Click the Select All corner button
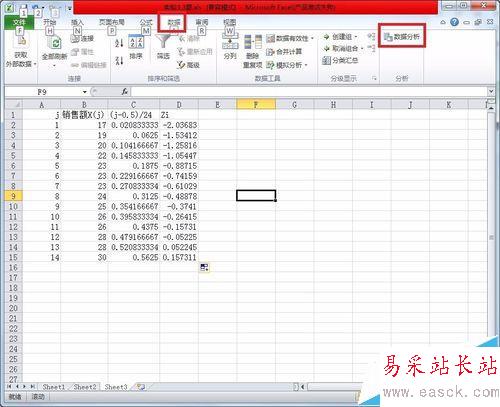500x407 pixels. click(x=14, y=105)
